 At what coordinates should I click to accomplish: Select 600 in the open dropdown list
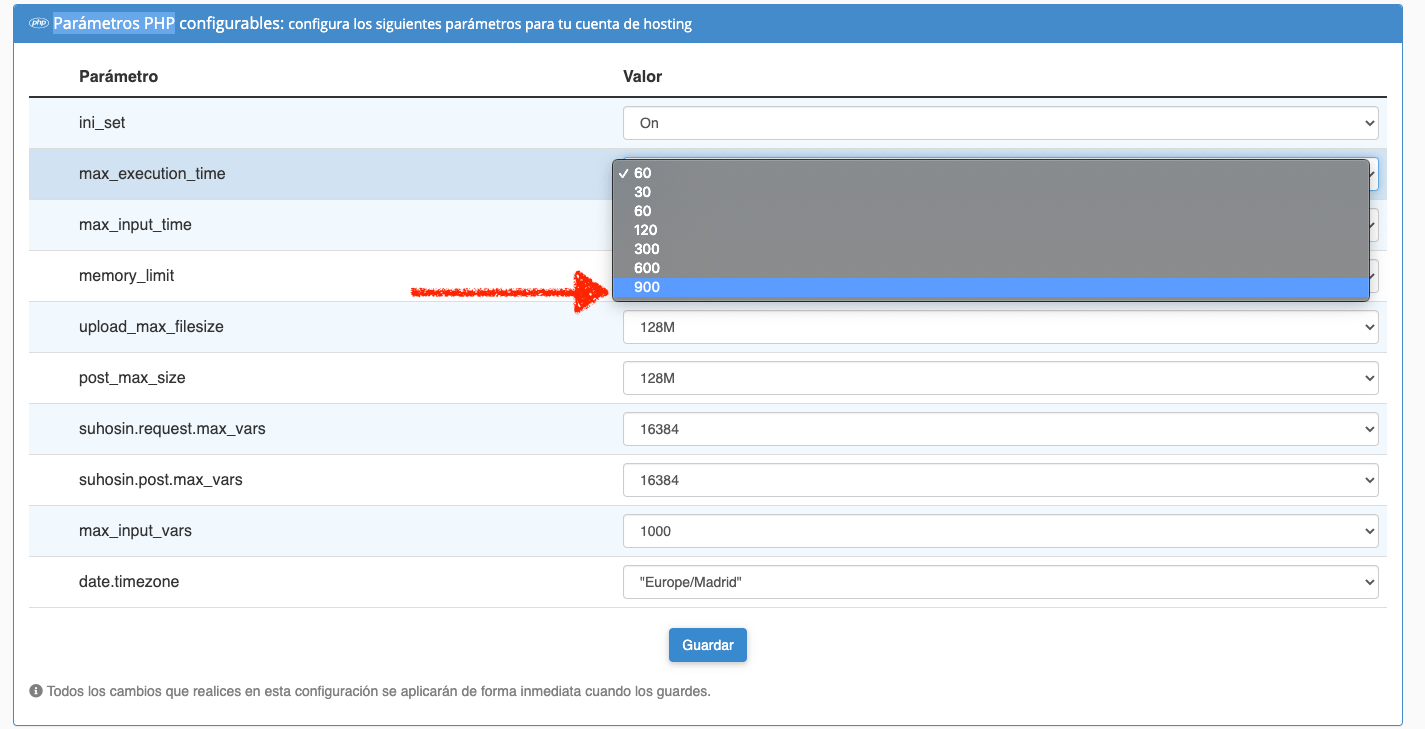(x=990, y=268)
